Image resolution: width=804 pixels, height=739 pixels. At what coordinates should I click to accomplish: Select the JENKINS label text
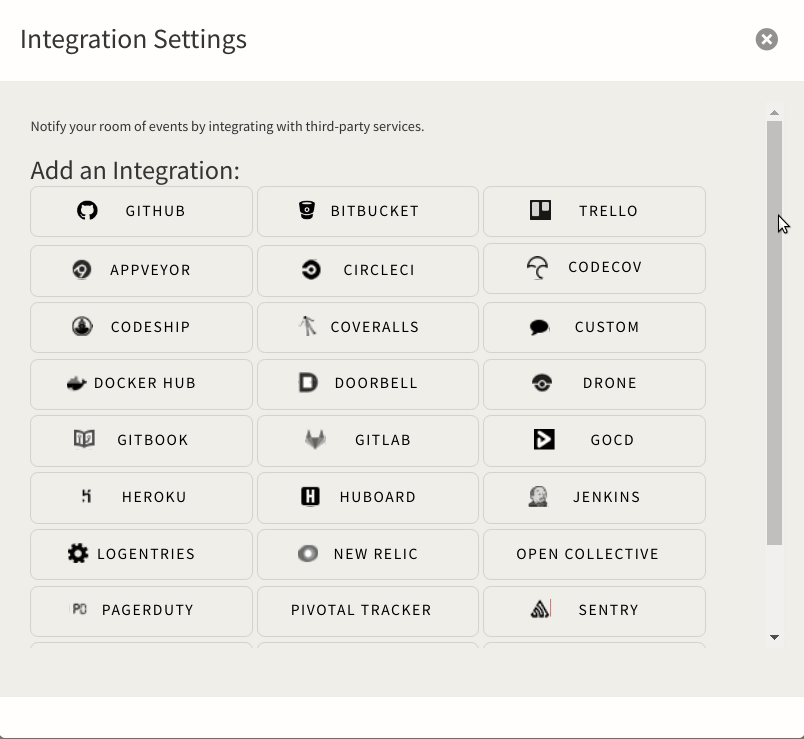(607, 497)
